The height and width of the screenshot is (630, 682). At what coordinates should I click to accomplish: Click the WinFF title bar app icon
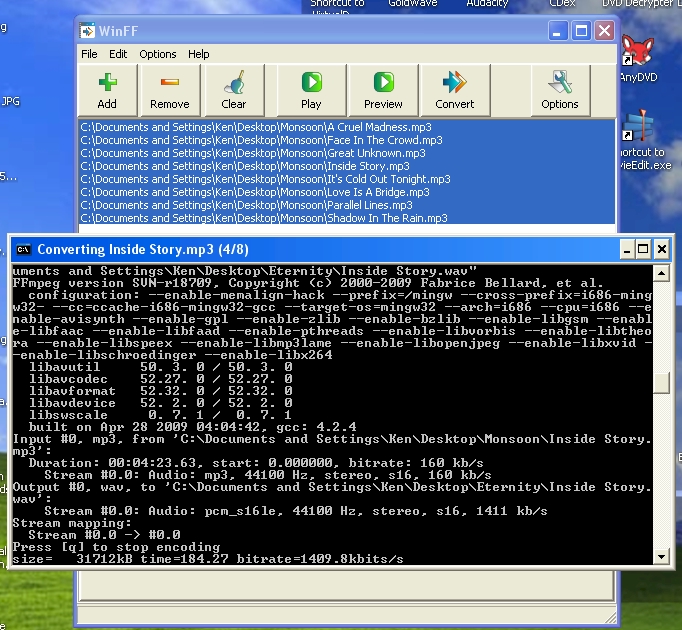87,31
